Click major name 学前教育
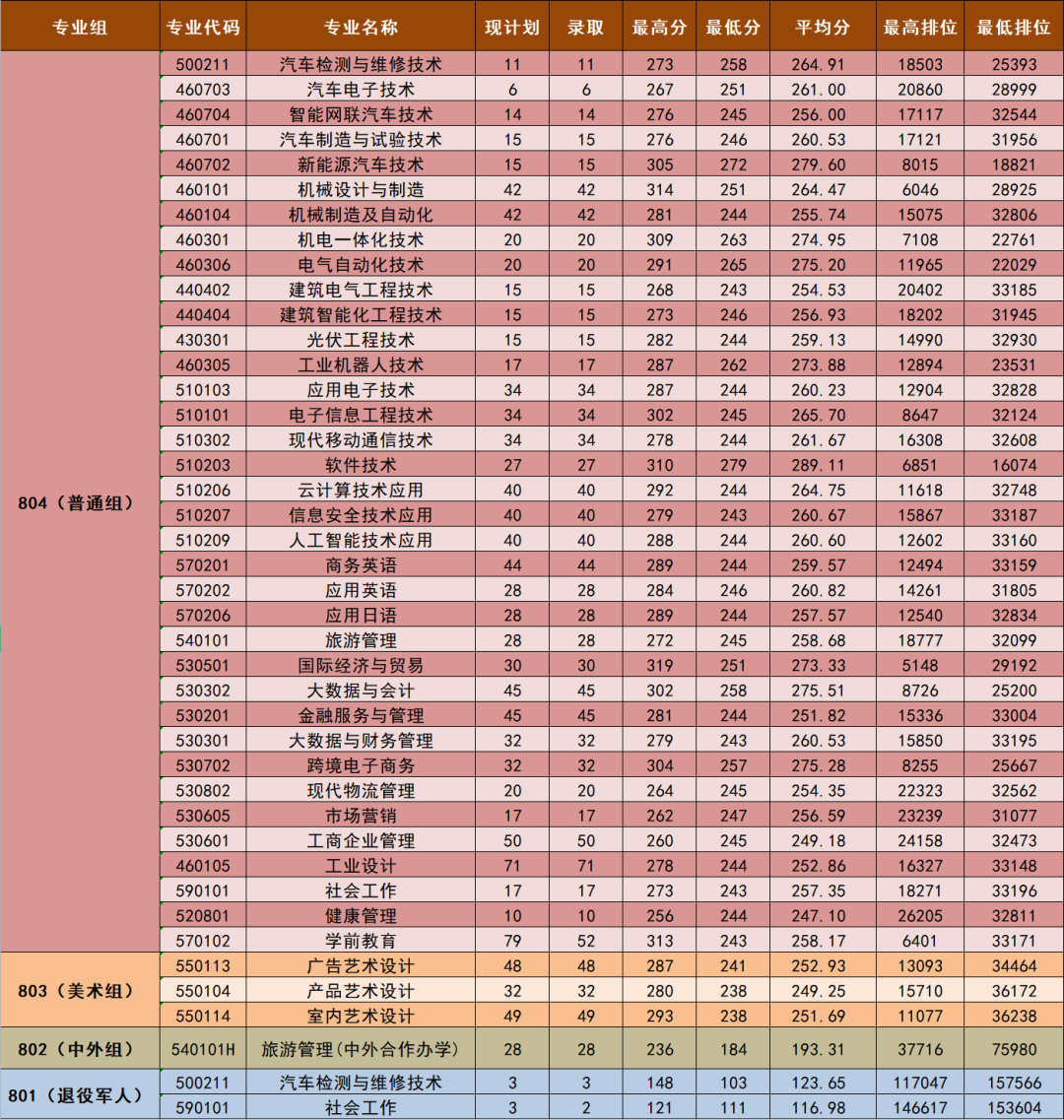 click(361, 940)
